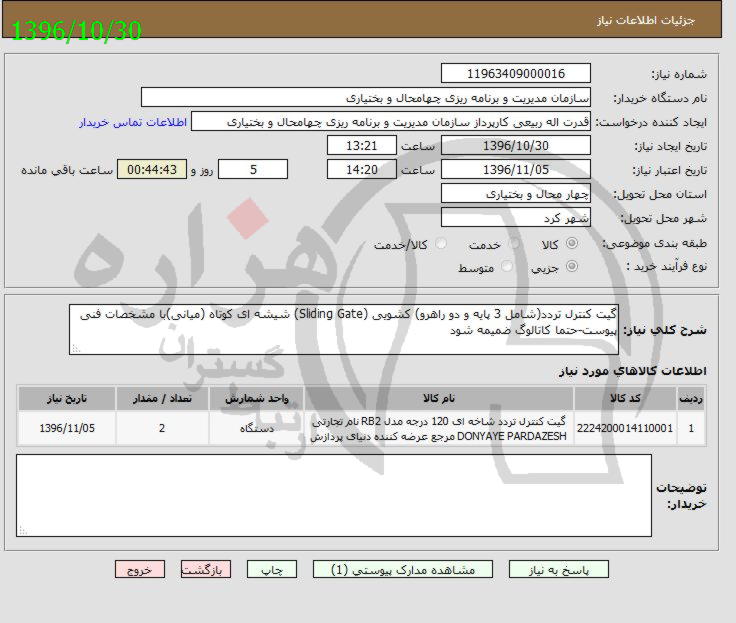The width and height of the screenshot is (736, 623).
Task: Click the شهر محل تحویل field شهر کرد
Action: 515,218
